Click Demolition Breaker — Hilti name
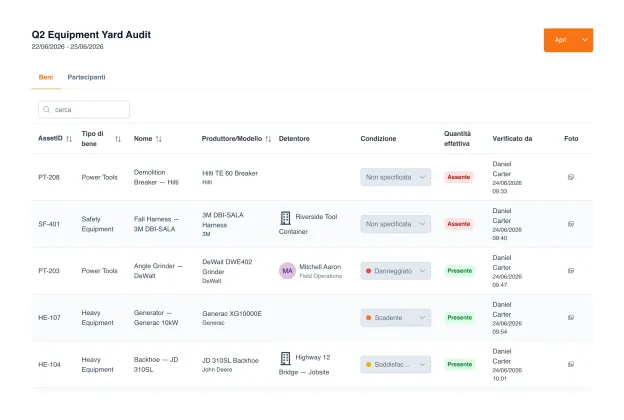This screenshot has width=624, height=420. click(156, 177)
